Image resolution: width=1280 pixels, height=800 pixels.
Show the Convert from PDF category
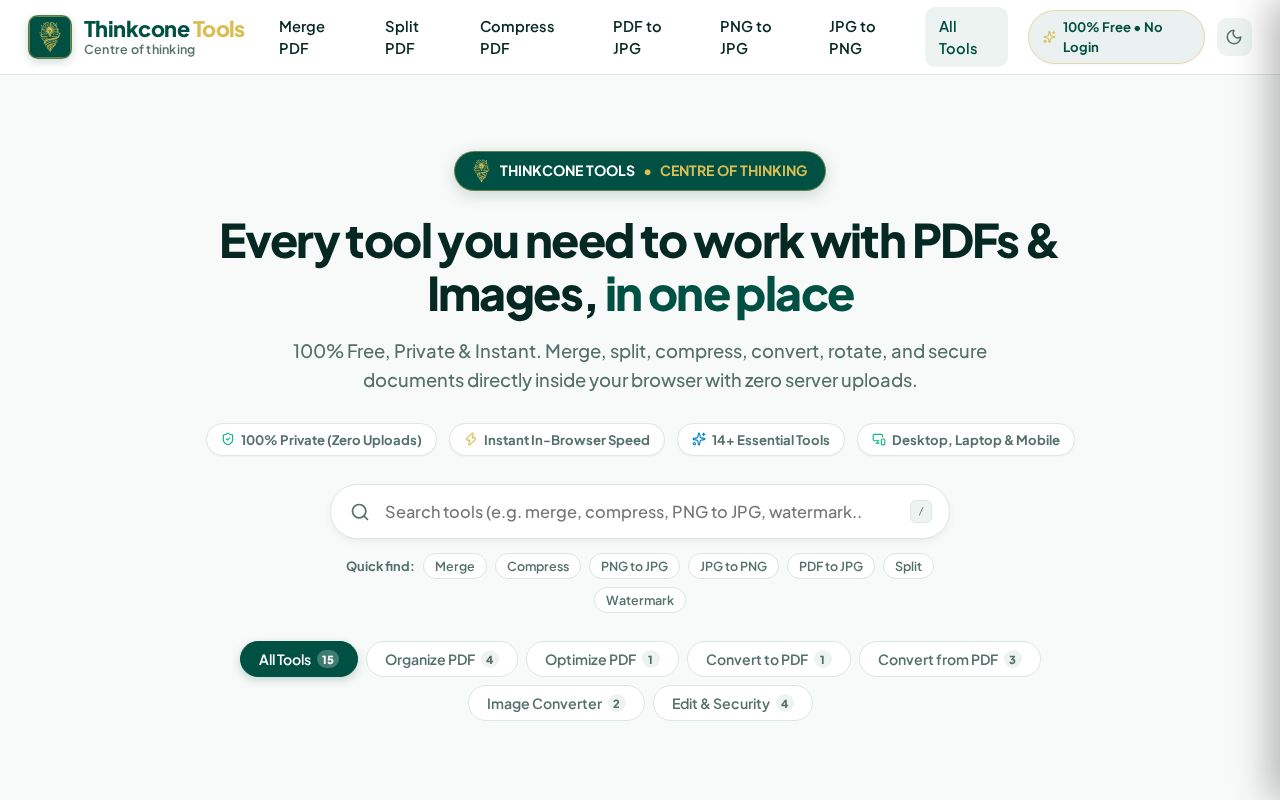coord(950,659)
